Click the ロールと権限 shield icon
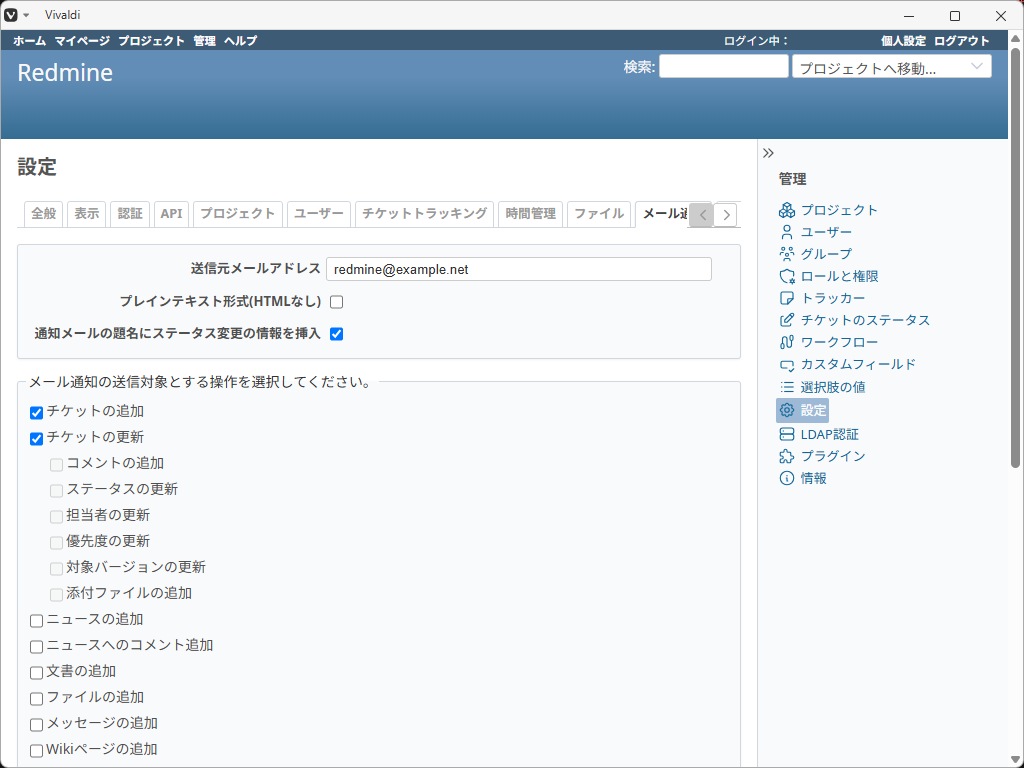The height and width of the screenshot is (768, 1024). click(x=787, y=276)
